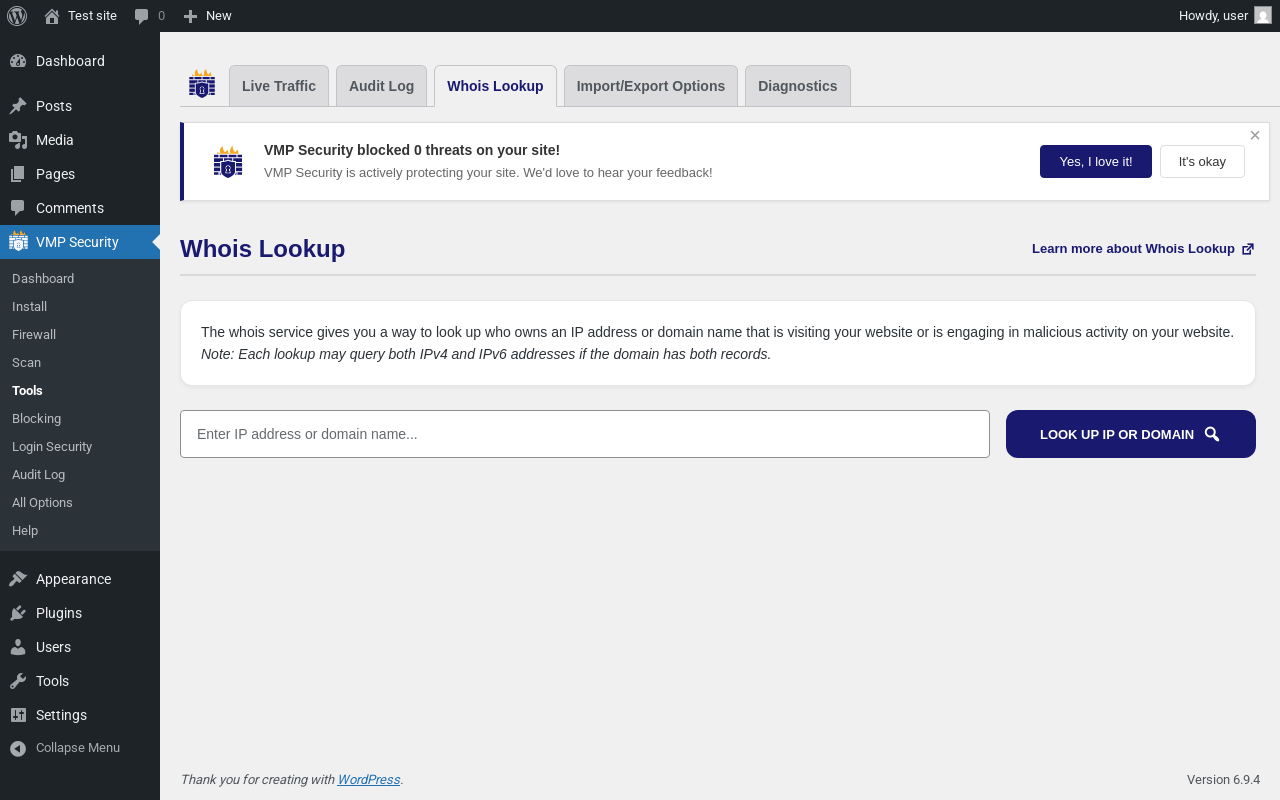The width and height of the screenshot is (1280, 800).
Task: Click the user avatar in admin bar
Action: 1263,16
